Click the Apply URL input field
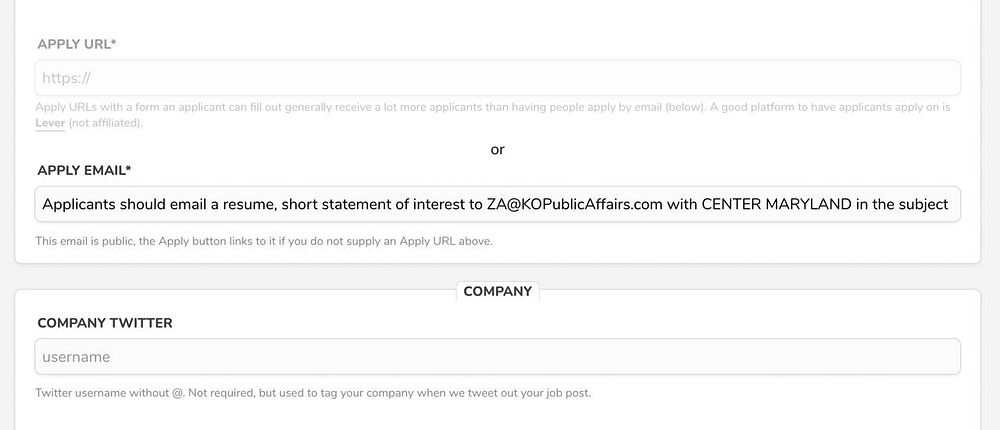Viewport: 1000px width, 430px height. (x=497, y=78)
